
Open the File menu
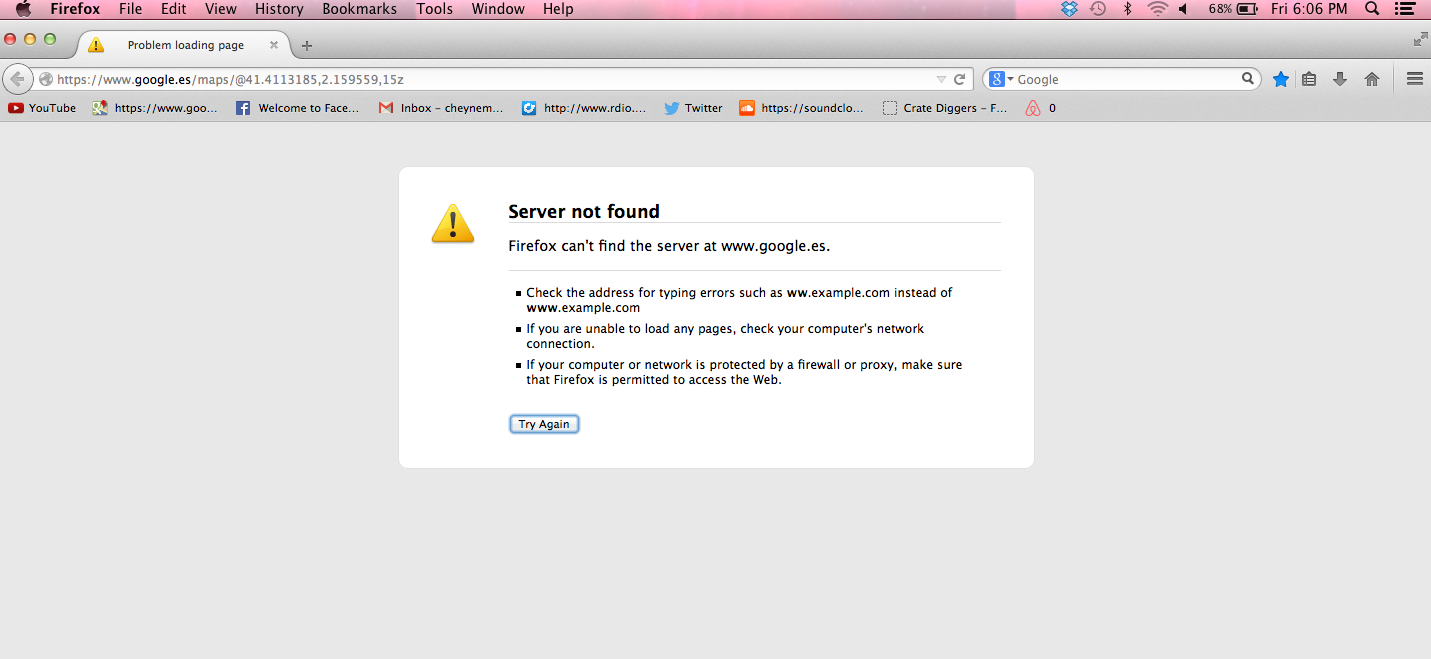coord(130,9)
